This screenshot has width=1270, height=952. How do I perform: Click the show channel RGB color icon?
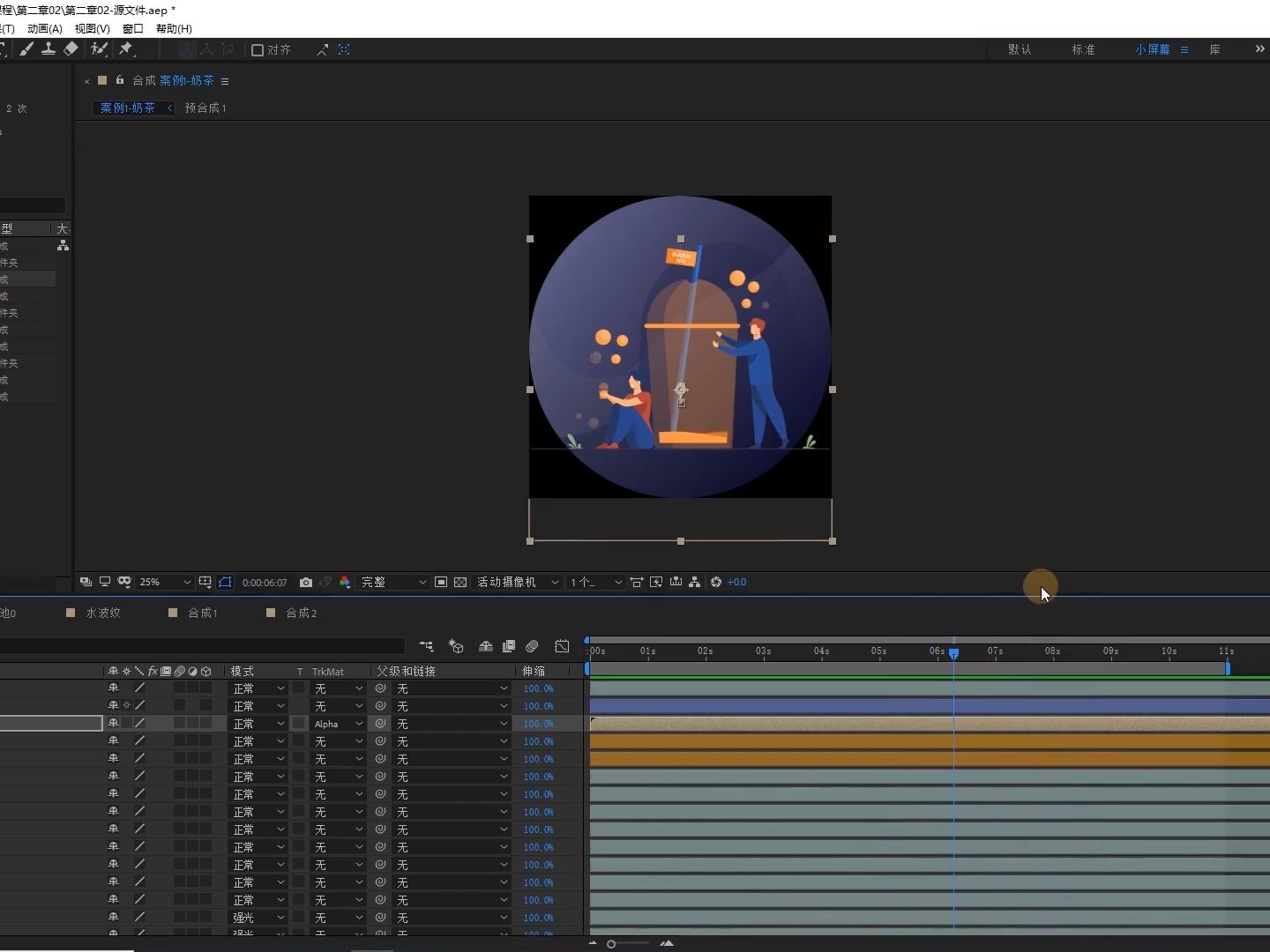(x=345, y=582)
